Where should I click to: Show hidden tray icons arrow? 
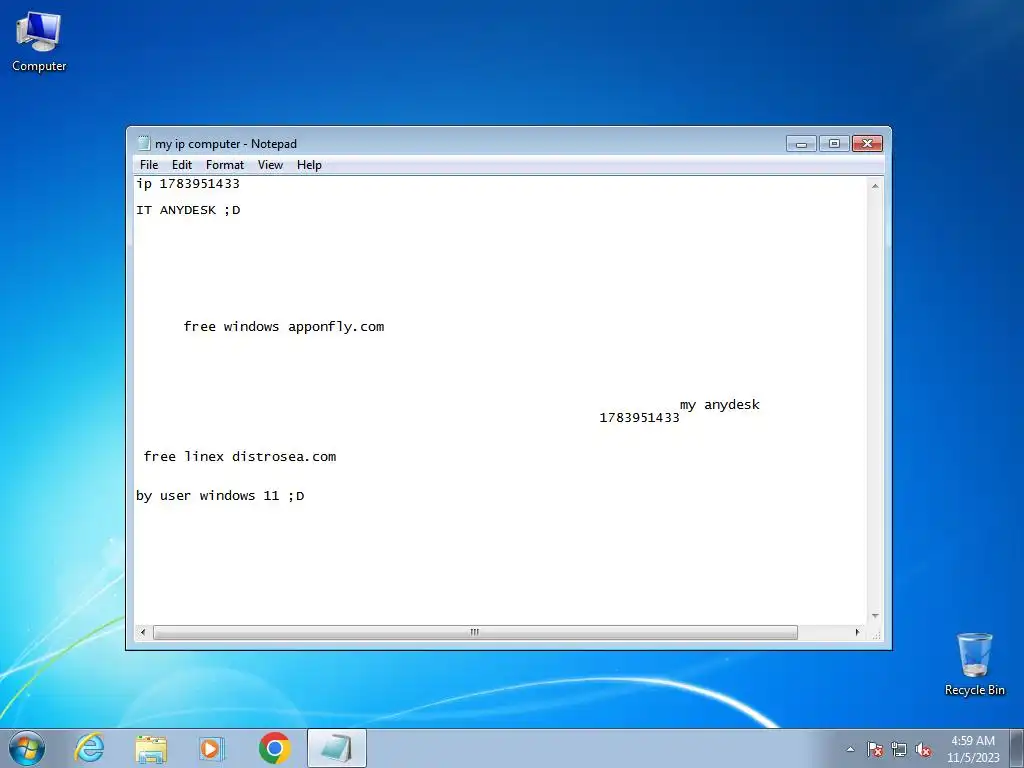coord(850,749)
